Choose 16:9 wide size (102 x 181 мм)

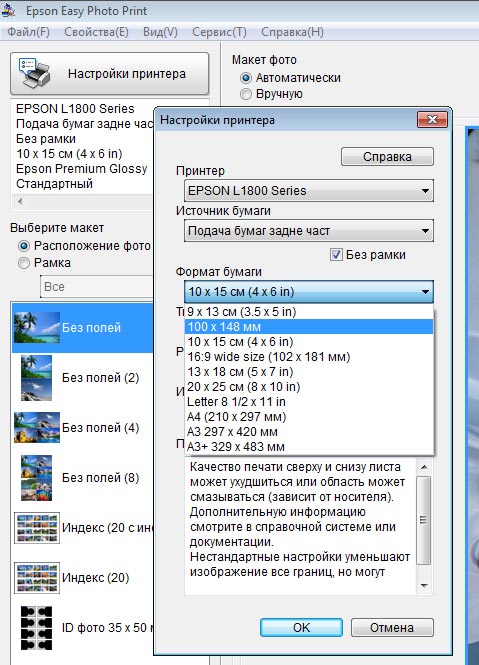click(x=309, y=357)
